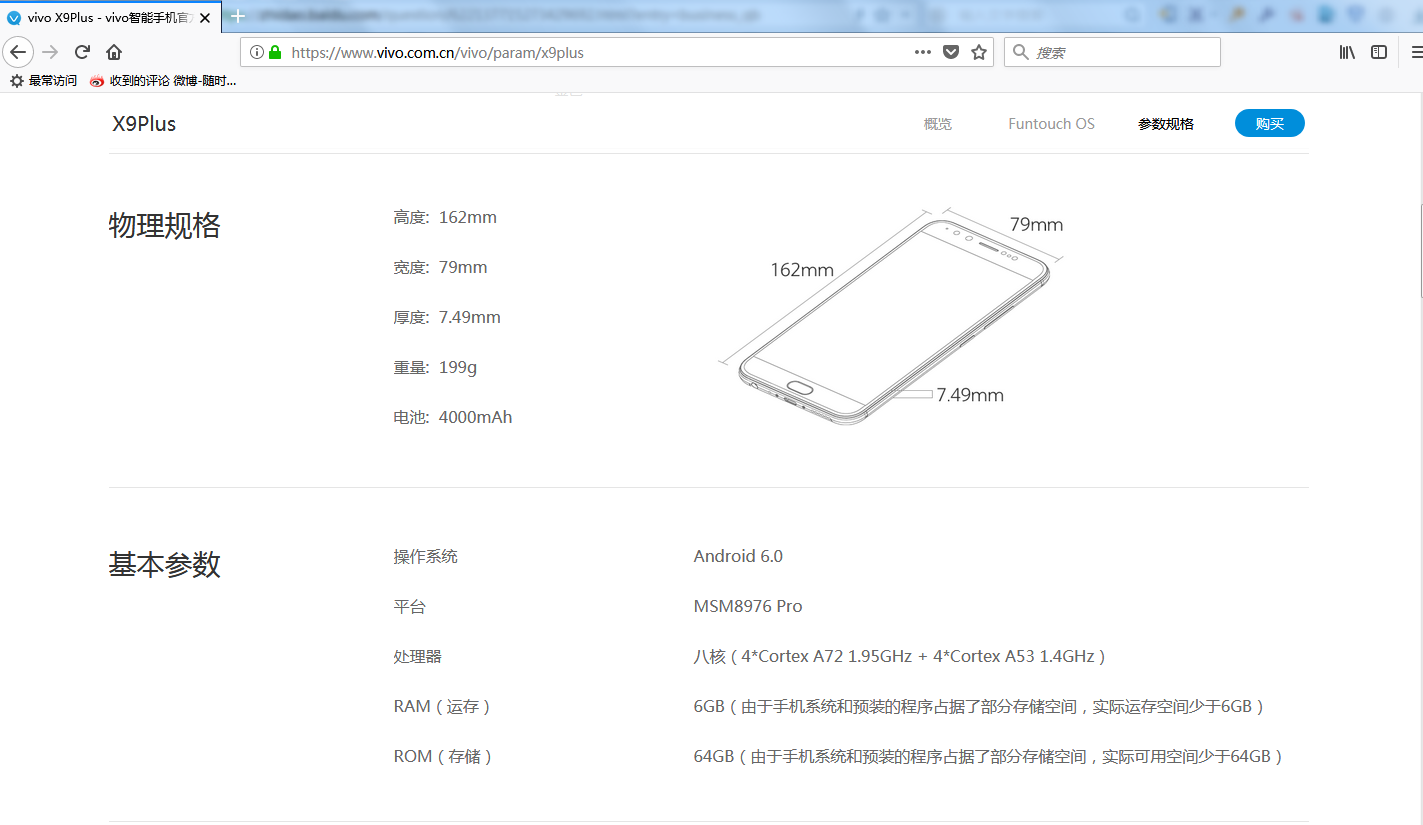Viewport: 1423px width, 825px height.
Task: Click the 平台 label
Action: coord(409,606)
